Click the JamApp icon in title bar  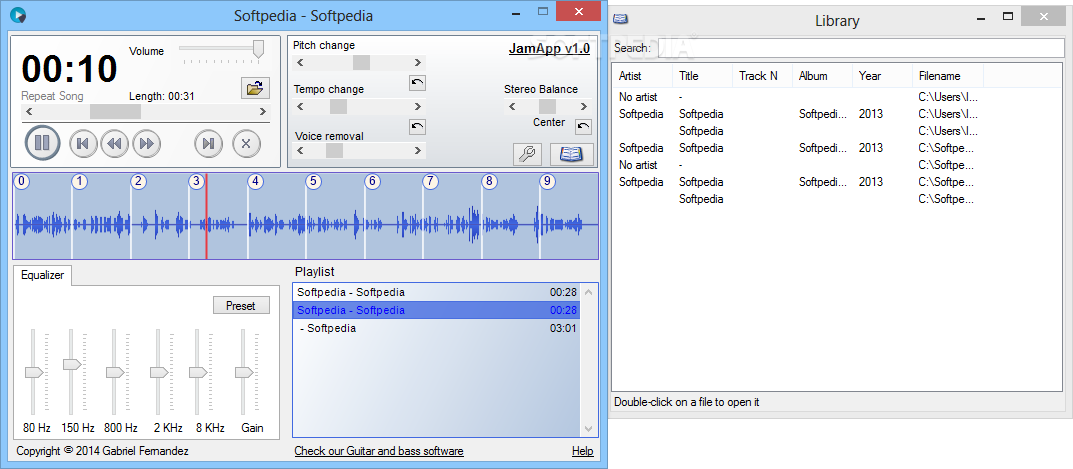[x=19, y=14]
